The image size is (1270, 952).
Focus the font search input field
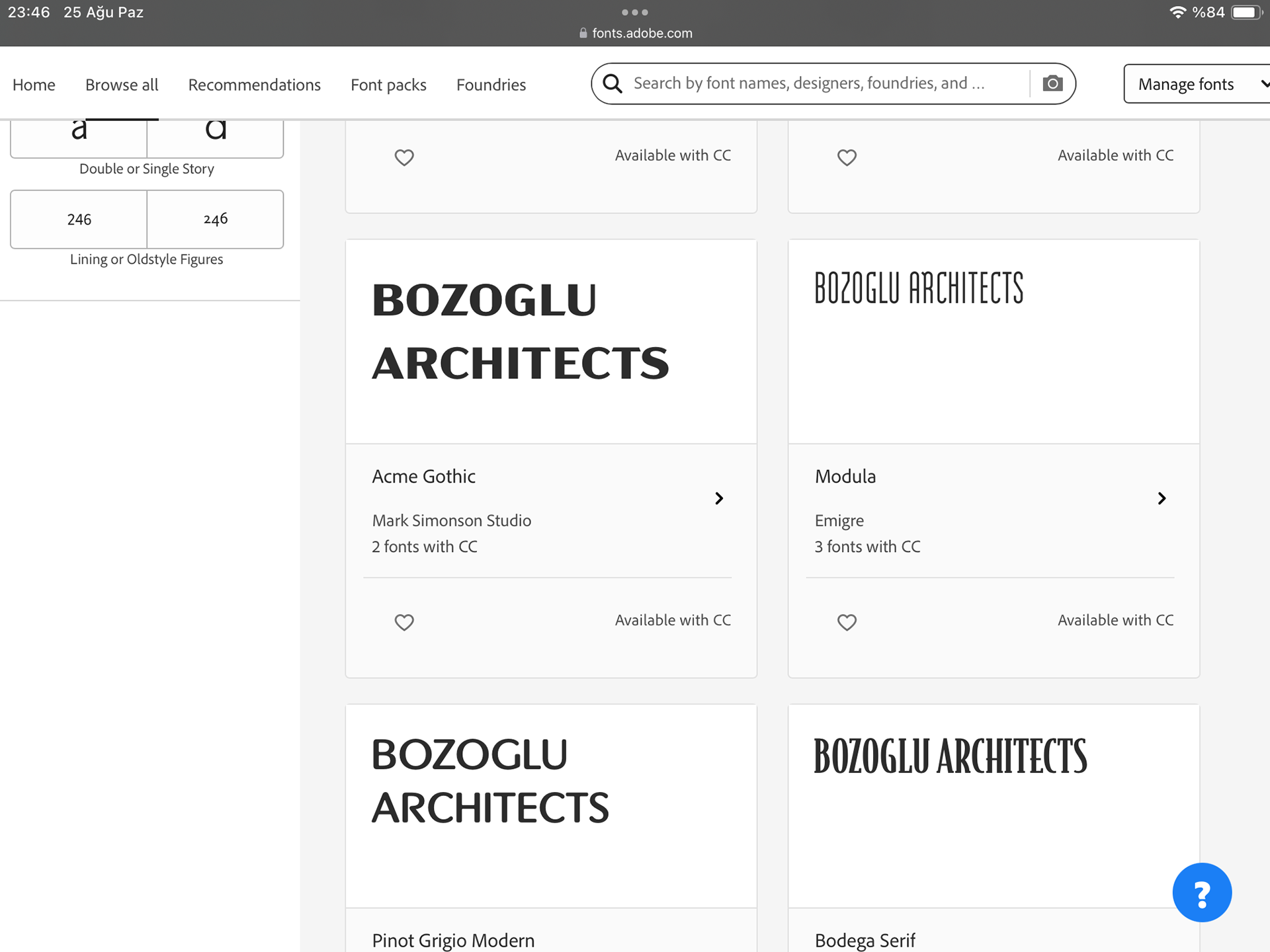[x=820, y=83]
